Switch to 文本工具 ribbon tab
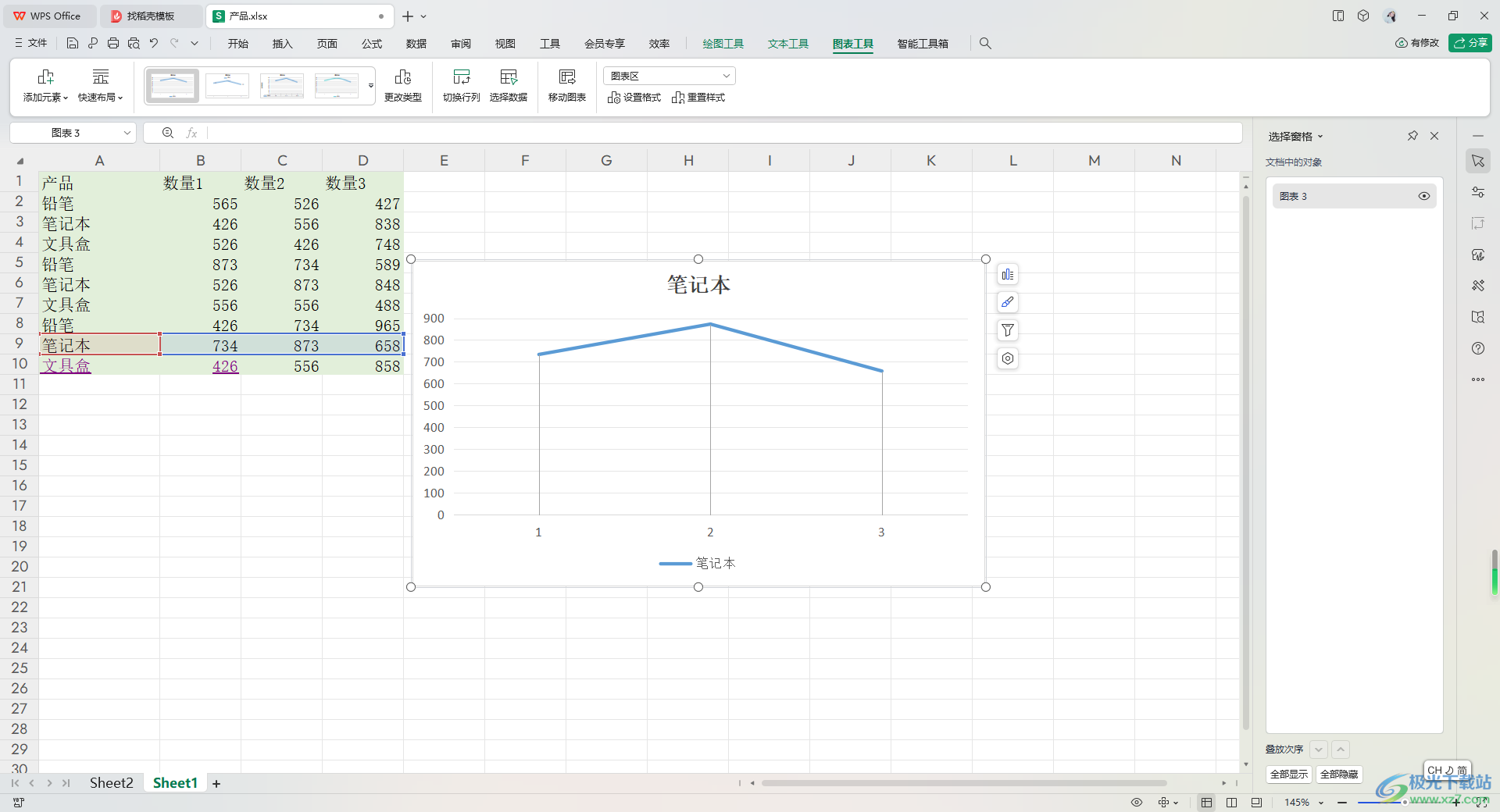 point(788,44)
